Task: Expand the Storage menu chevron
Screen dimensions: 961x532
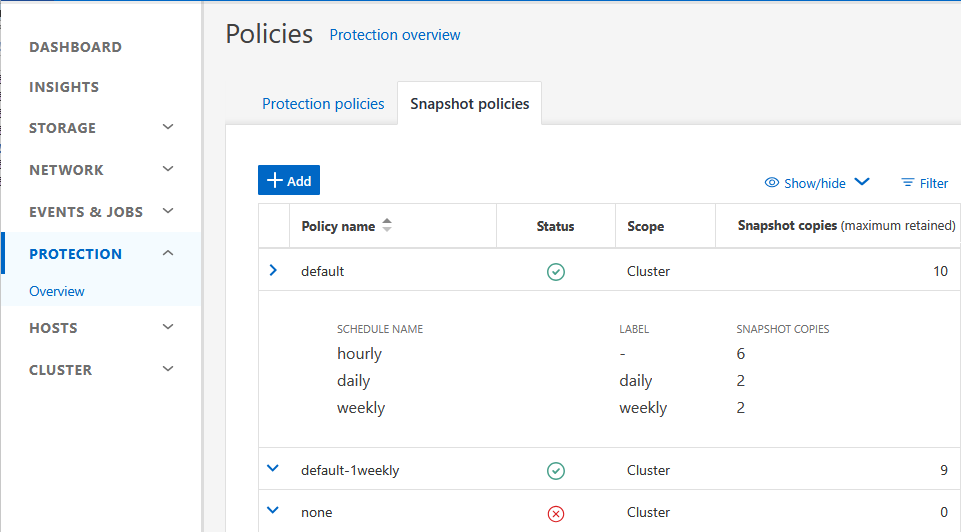Action: click(x=168, y=127)
